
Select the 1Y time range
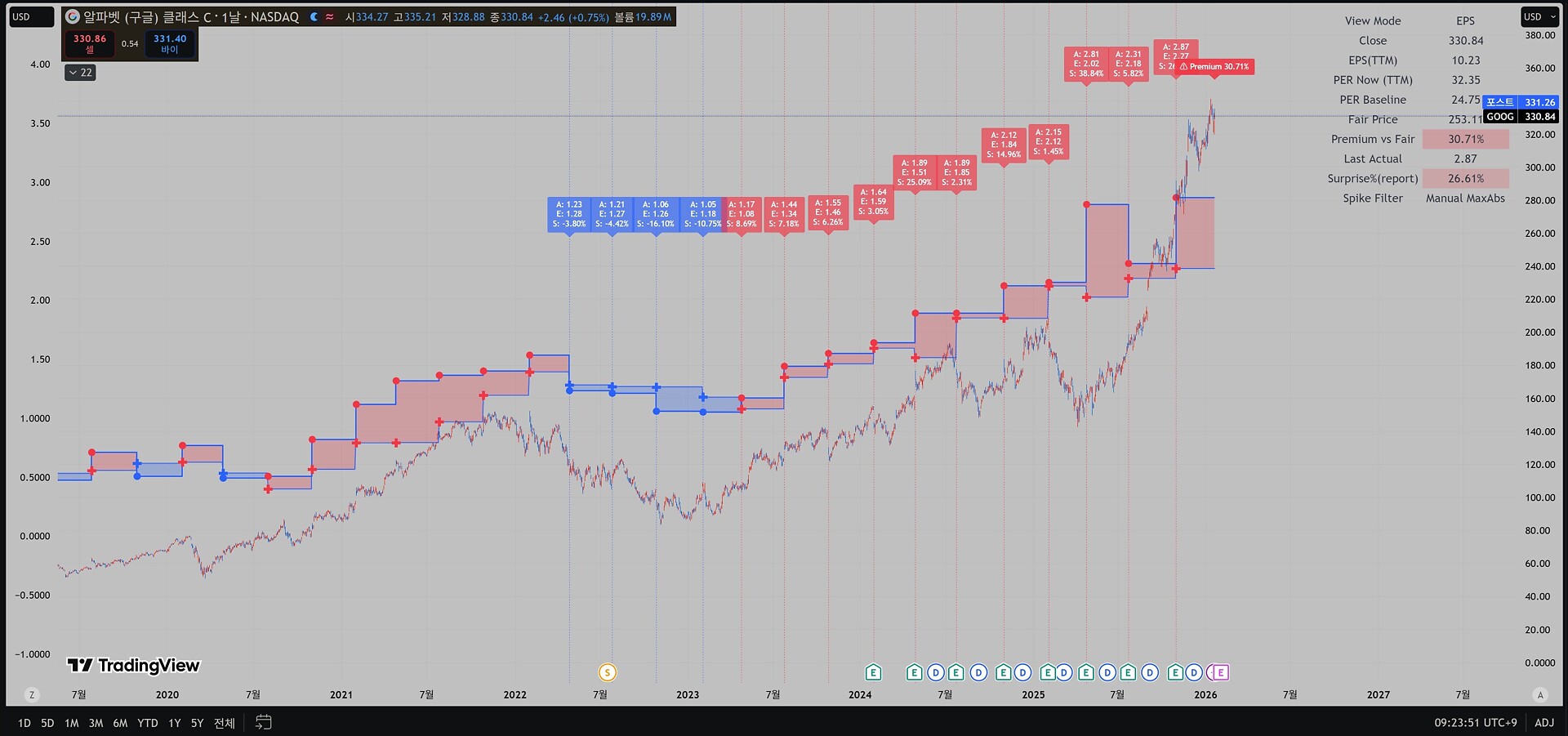tap(175, 723)
